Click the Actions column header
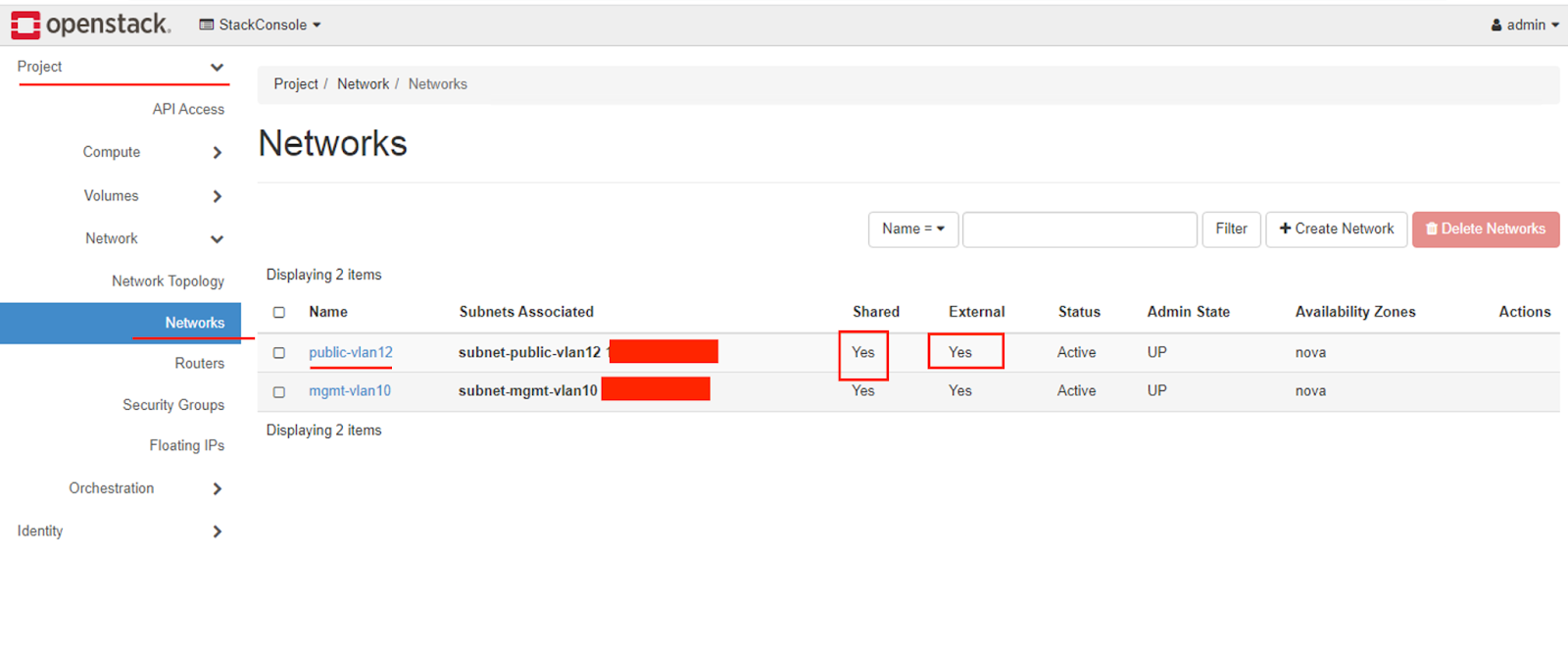This screenshot has width=1568, height=659. (1525, 312)
